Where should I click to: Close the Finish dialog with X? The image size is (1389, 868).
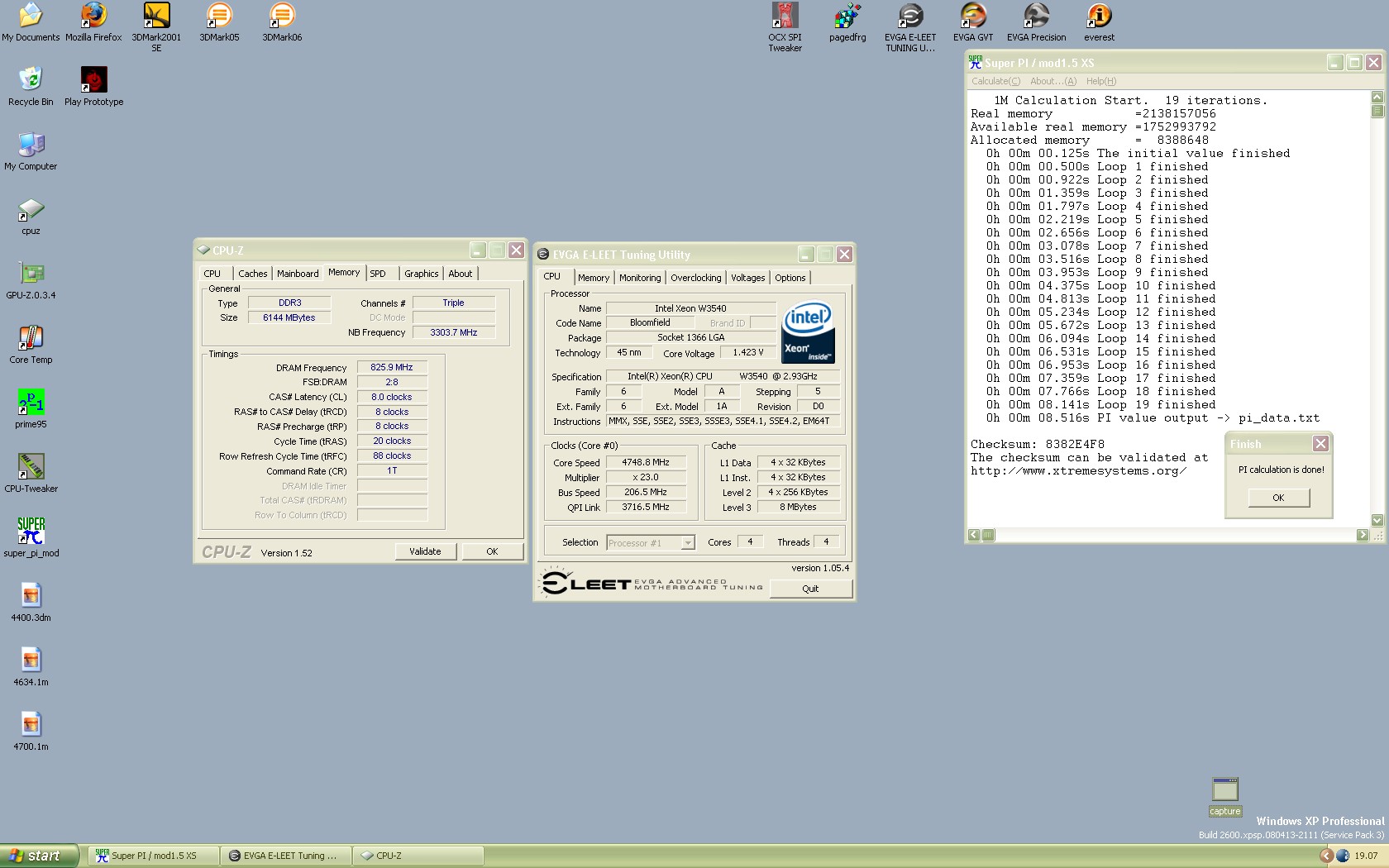coord(1320,444)
